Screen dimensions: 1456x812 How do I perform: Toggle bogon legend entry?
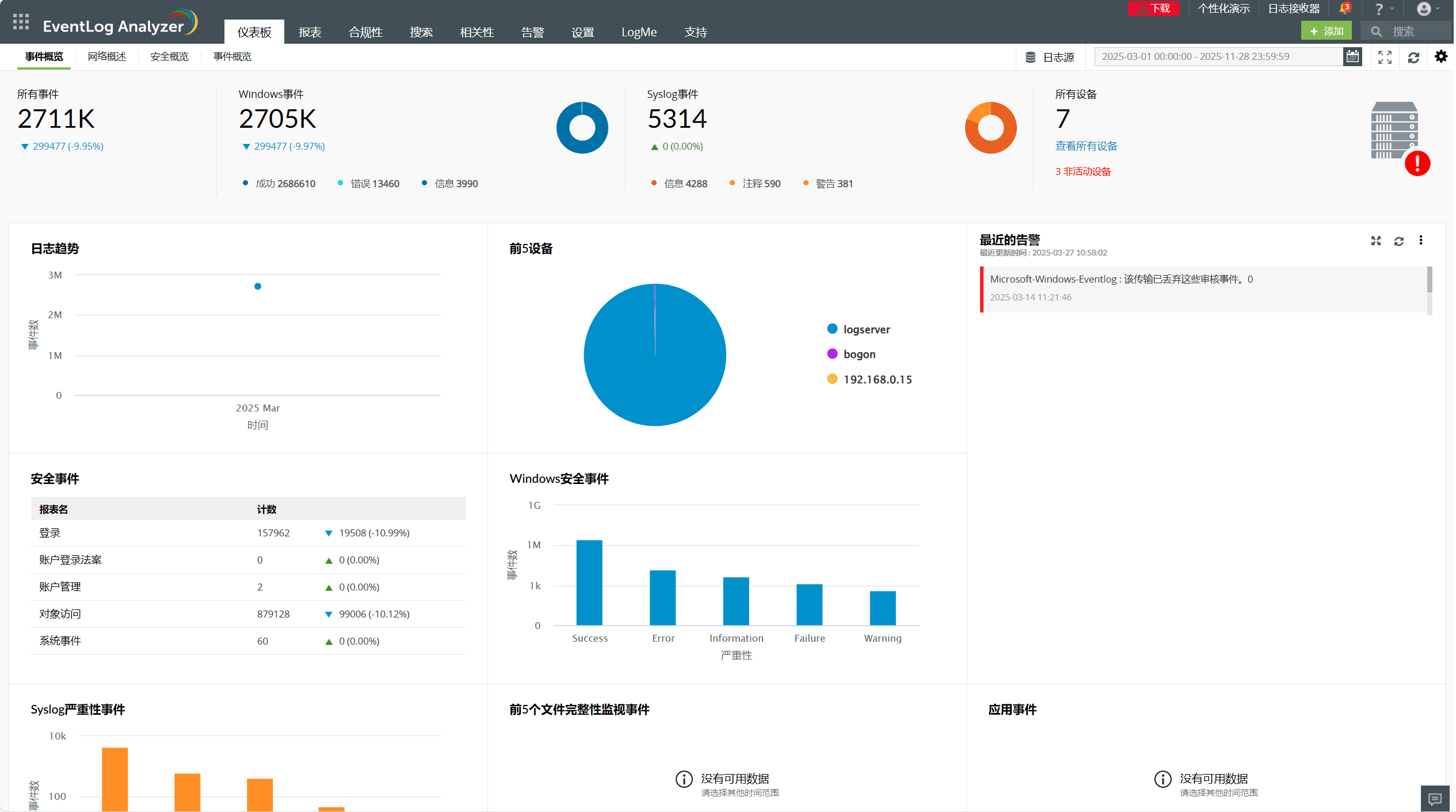[x=859, y=354]
